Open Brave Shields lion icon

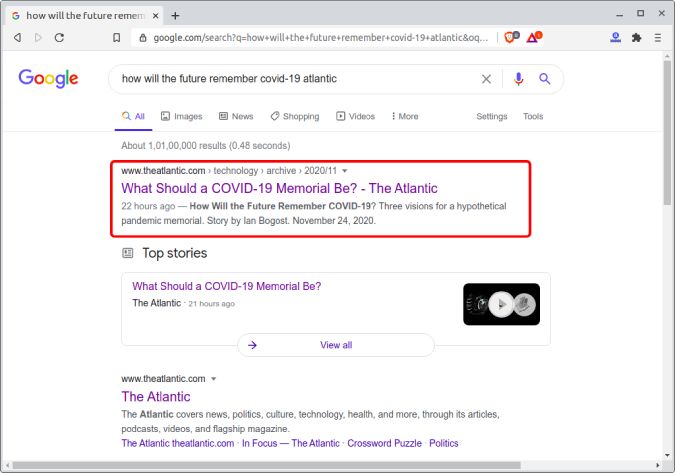[511, 37]
